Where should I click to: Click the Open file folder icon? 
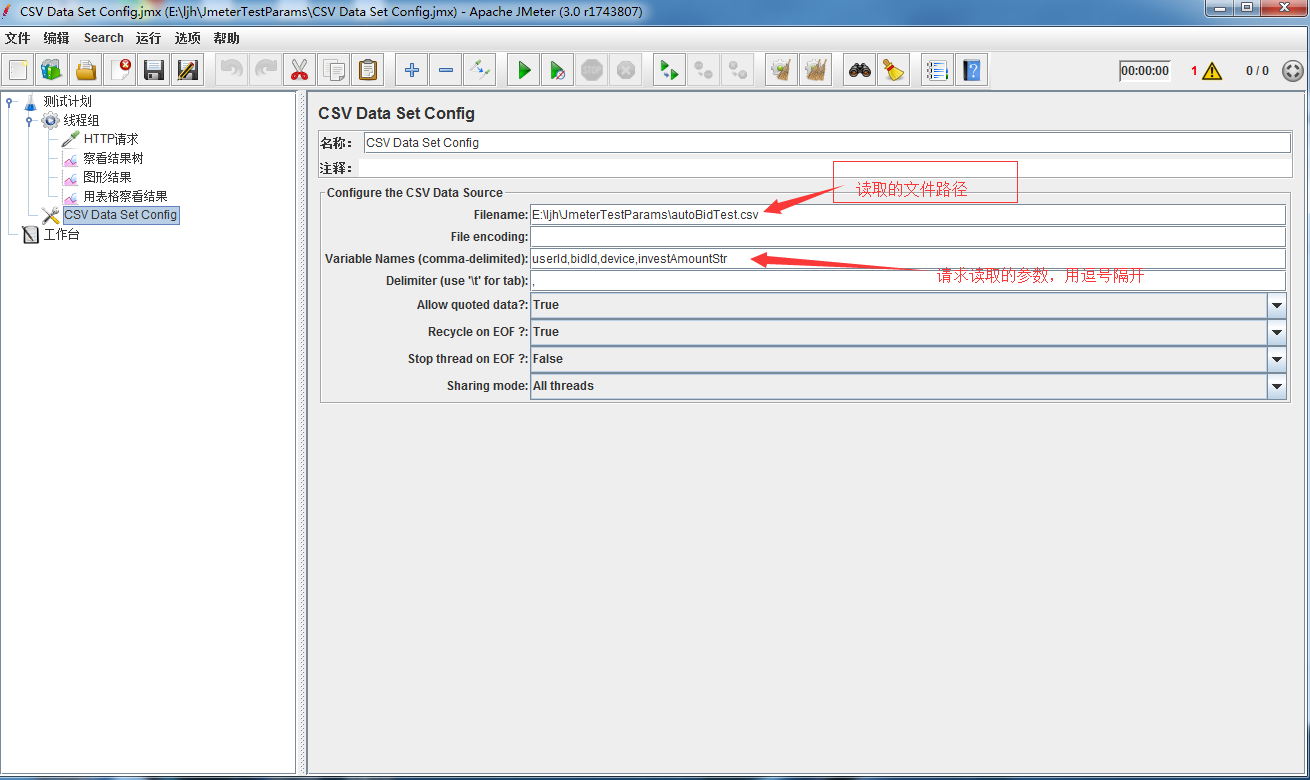[86, 70]
